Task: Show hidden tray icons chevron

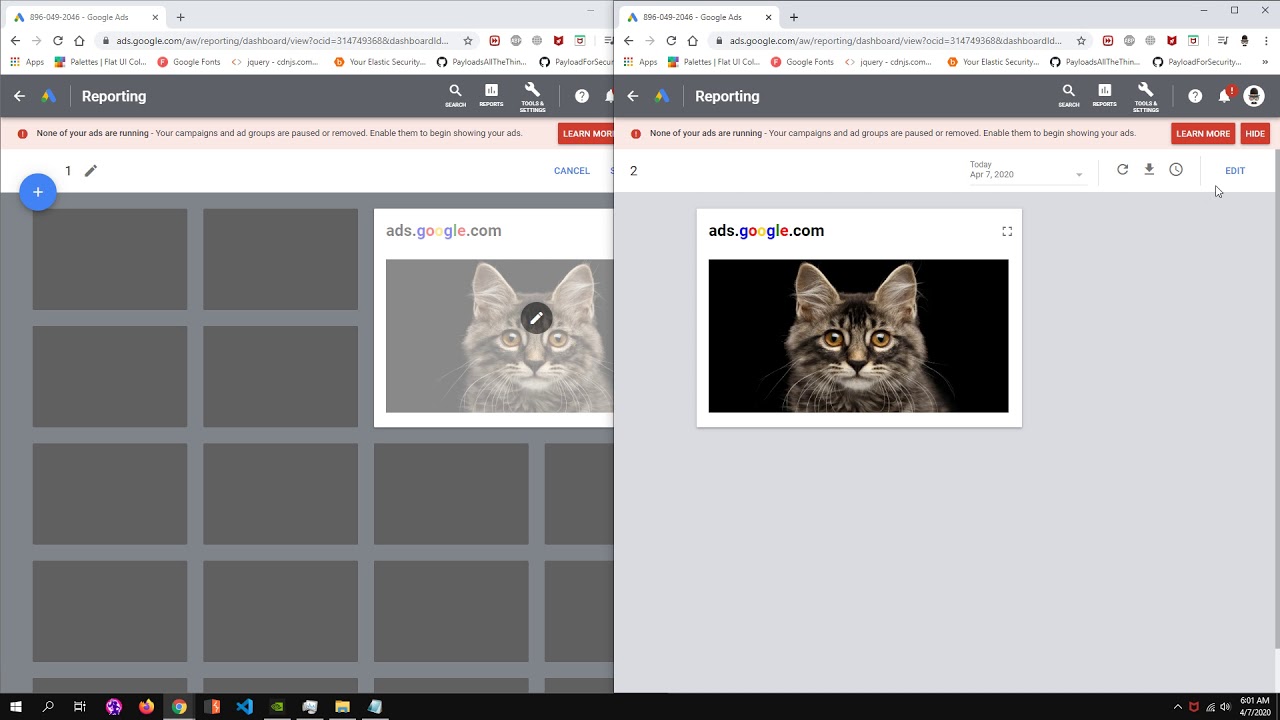Action: pos(1177,707)
